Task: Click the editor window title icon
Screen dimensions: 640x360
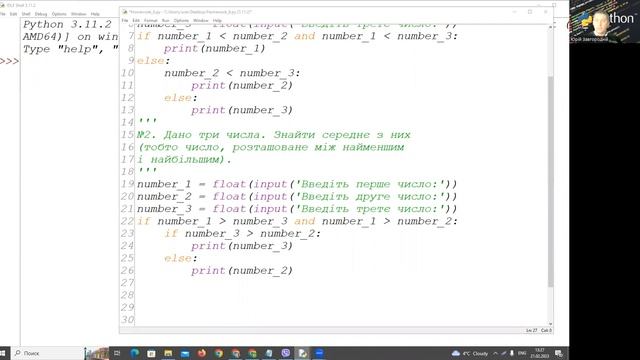Action: (x=125, y=12)
